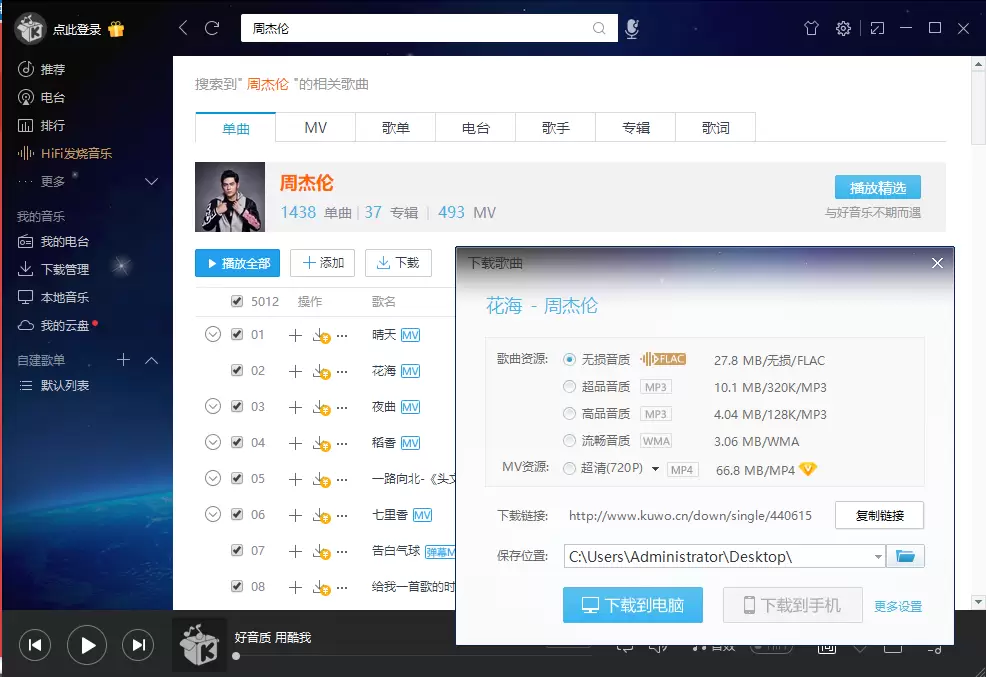Open the skin (shirt) icon
The height and width of the screenshot is (677, 986).
pyautogui.click(x=811, y=28)
